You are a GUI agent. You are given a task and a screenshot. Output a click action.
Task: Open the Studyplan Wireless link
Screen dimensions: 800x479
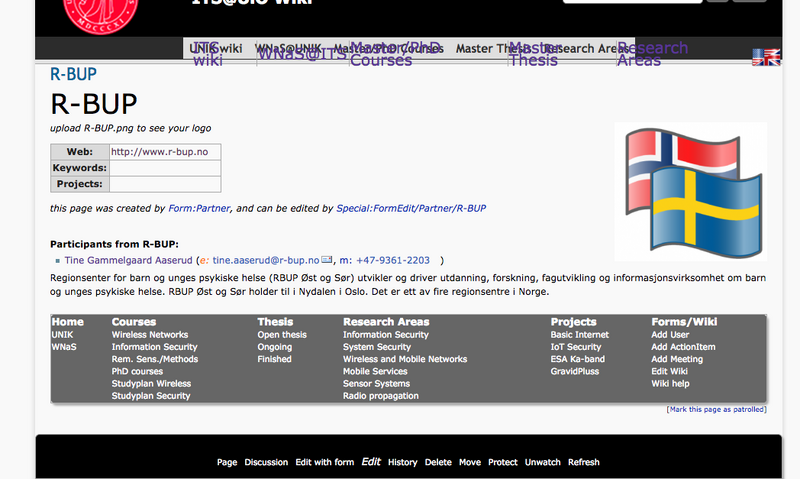coord(152,384)
